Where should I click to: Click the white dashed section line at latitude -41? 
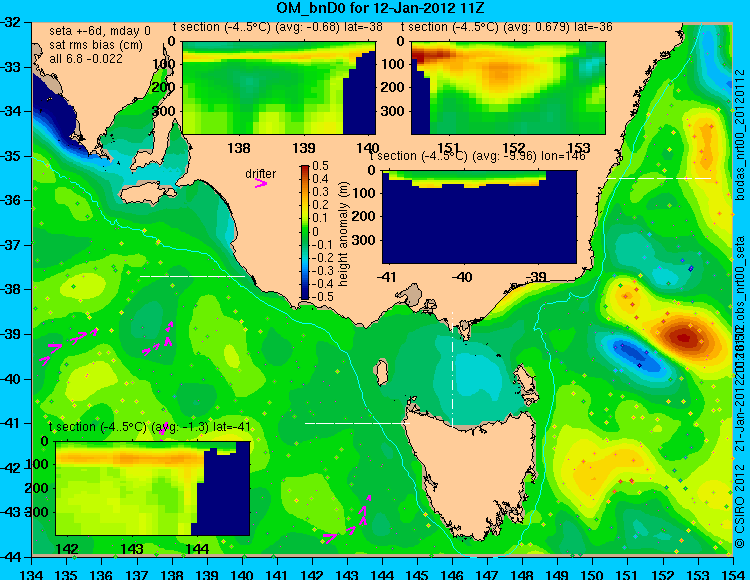[357, 423]
